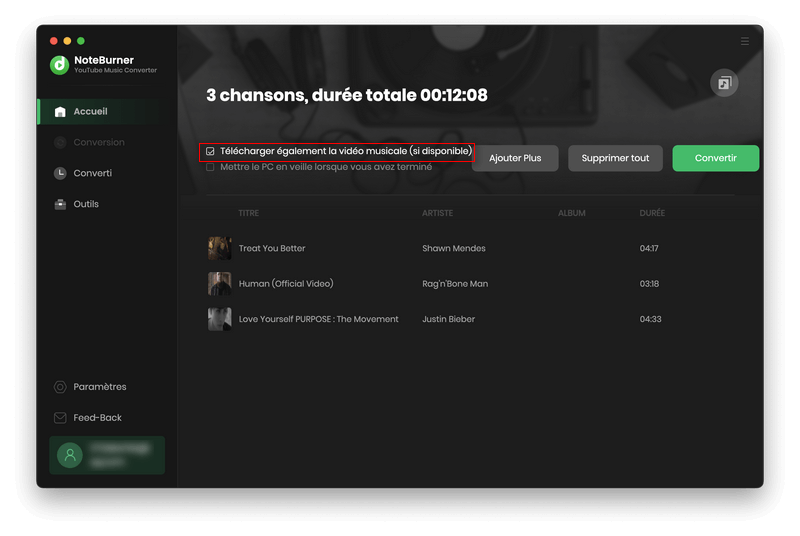
Task: Select Love Yourself PURPOSE : The Movement title
Action: [318, 319]
